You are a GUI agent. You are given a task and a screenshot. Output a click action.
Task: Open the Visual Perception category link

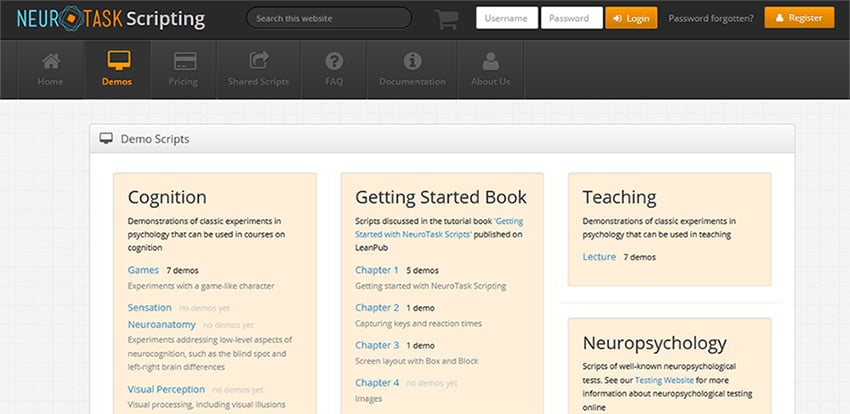[166, 389]
